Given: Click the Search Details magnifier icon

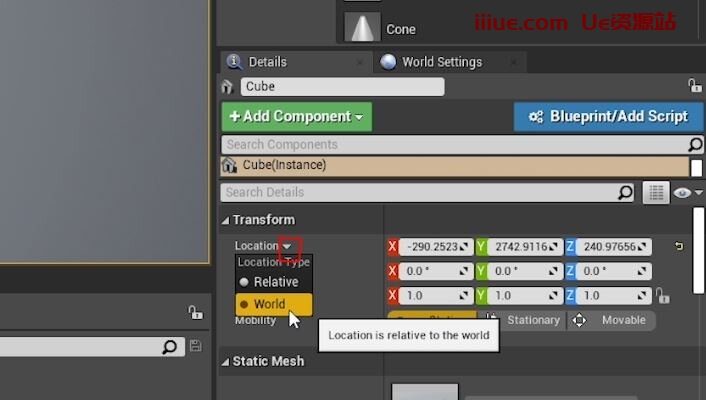Looking at the screenshot, I should [x=625, y=192].
